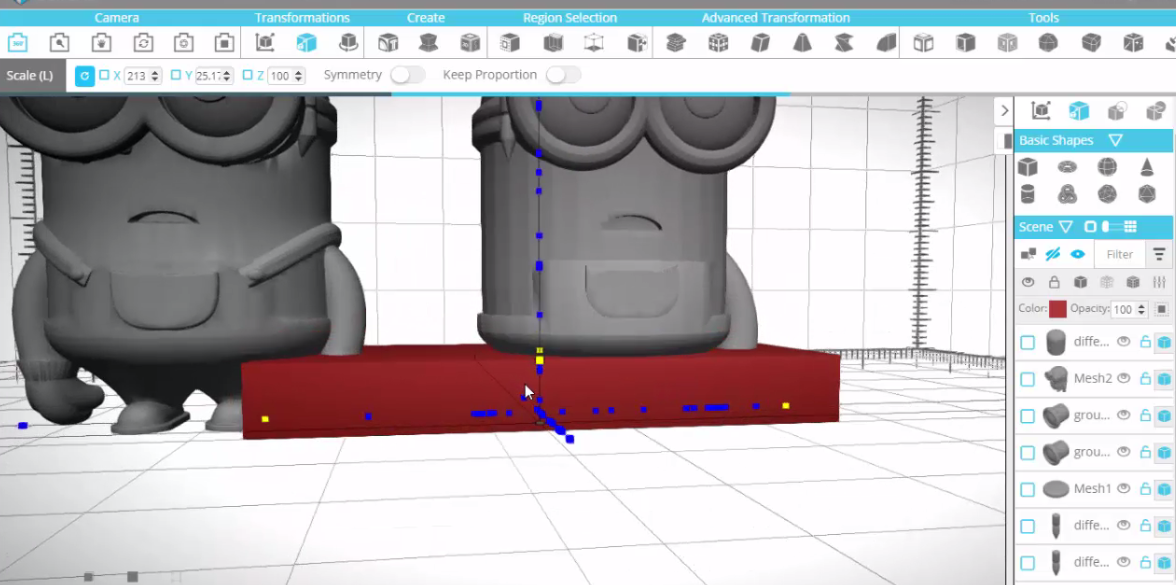Screen dimensions: 1176x585
Task: Toggle the Keep Proportion switch
Action: [563, 75]
